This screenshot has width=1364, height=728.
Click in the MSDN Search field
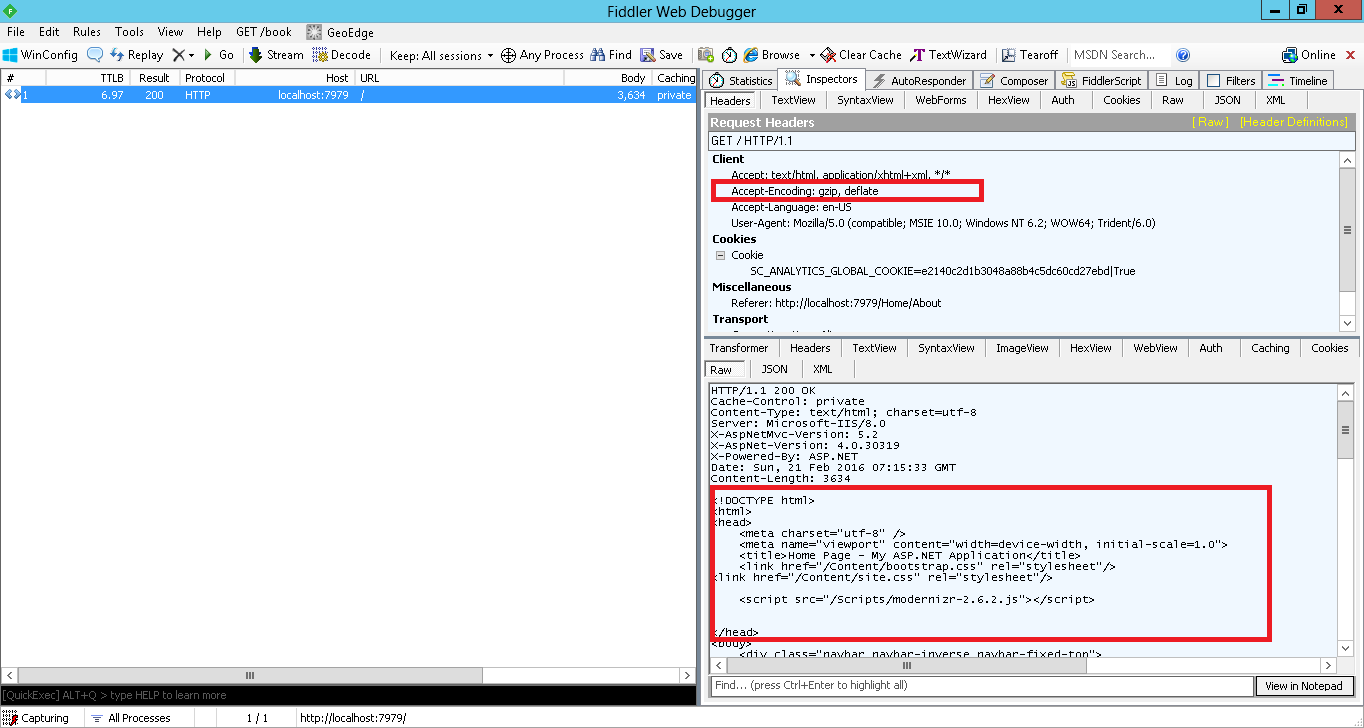tap(1118, 55)
